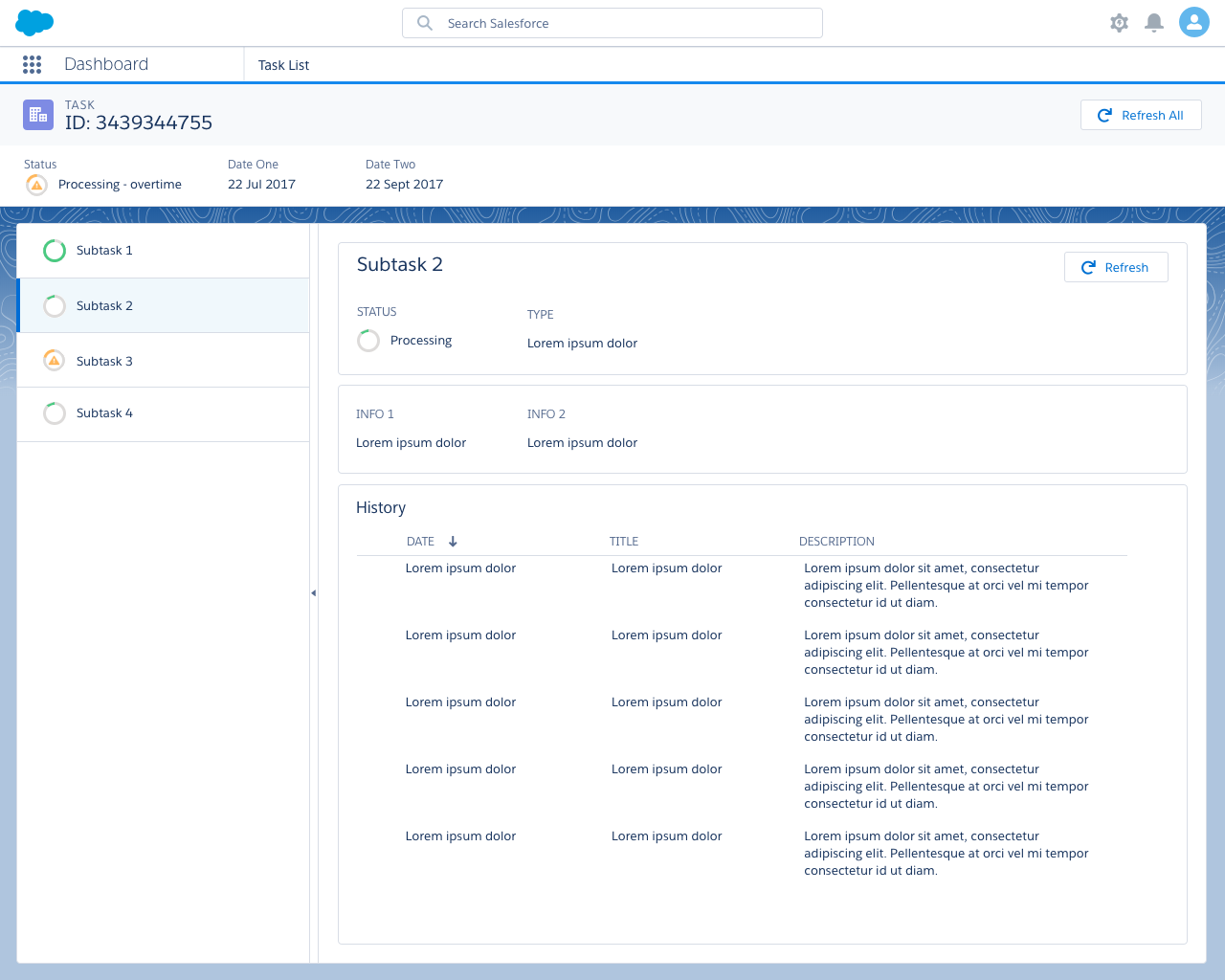Screen dimensions: 1225x980
Task: Click the 'Processing - overtime' status text
Action: pos(120,185)
